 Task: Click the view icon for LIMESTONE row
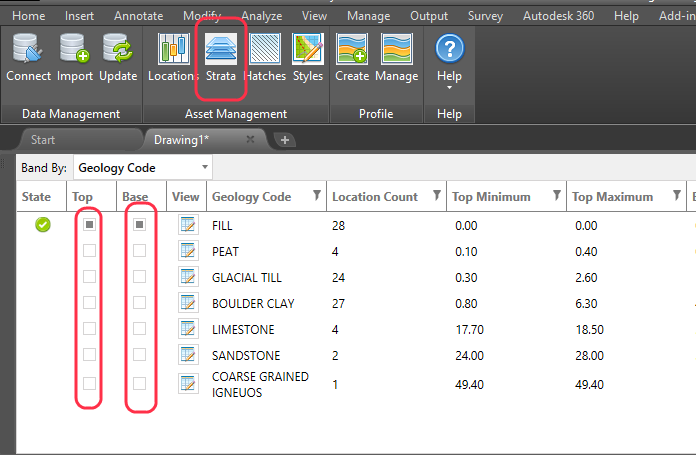point(187,329)
